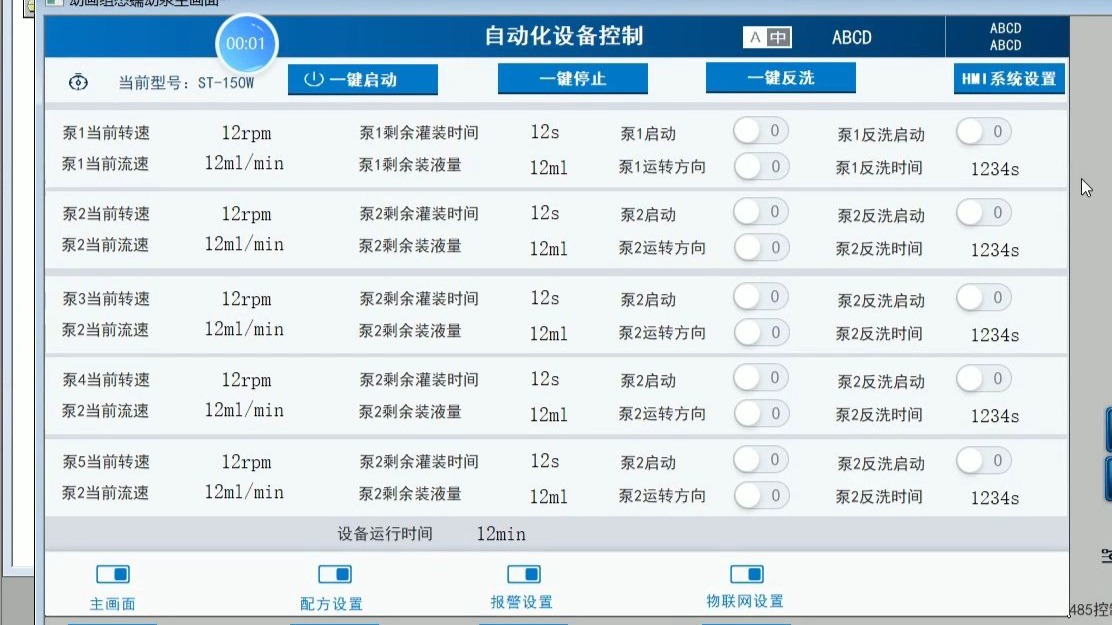The image size is (1112, 625).
Task: Open 配方设置 via its icon
Action: click(335, 573)
